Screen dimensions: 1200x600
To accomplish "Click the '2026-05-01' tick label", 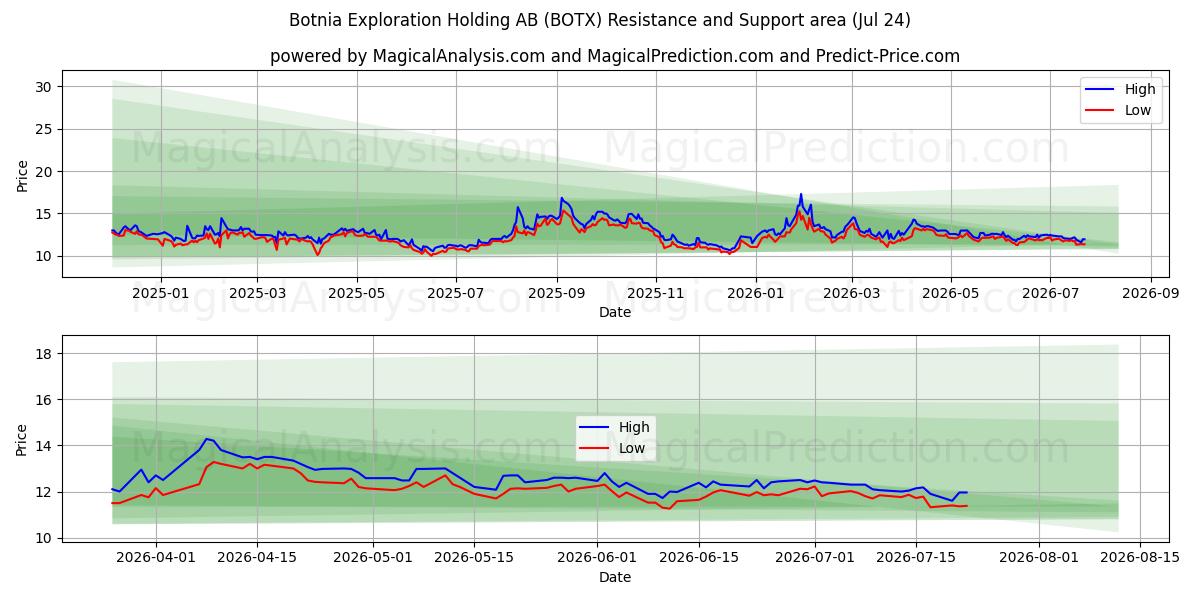I will (x=372, y=559).
